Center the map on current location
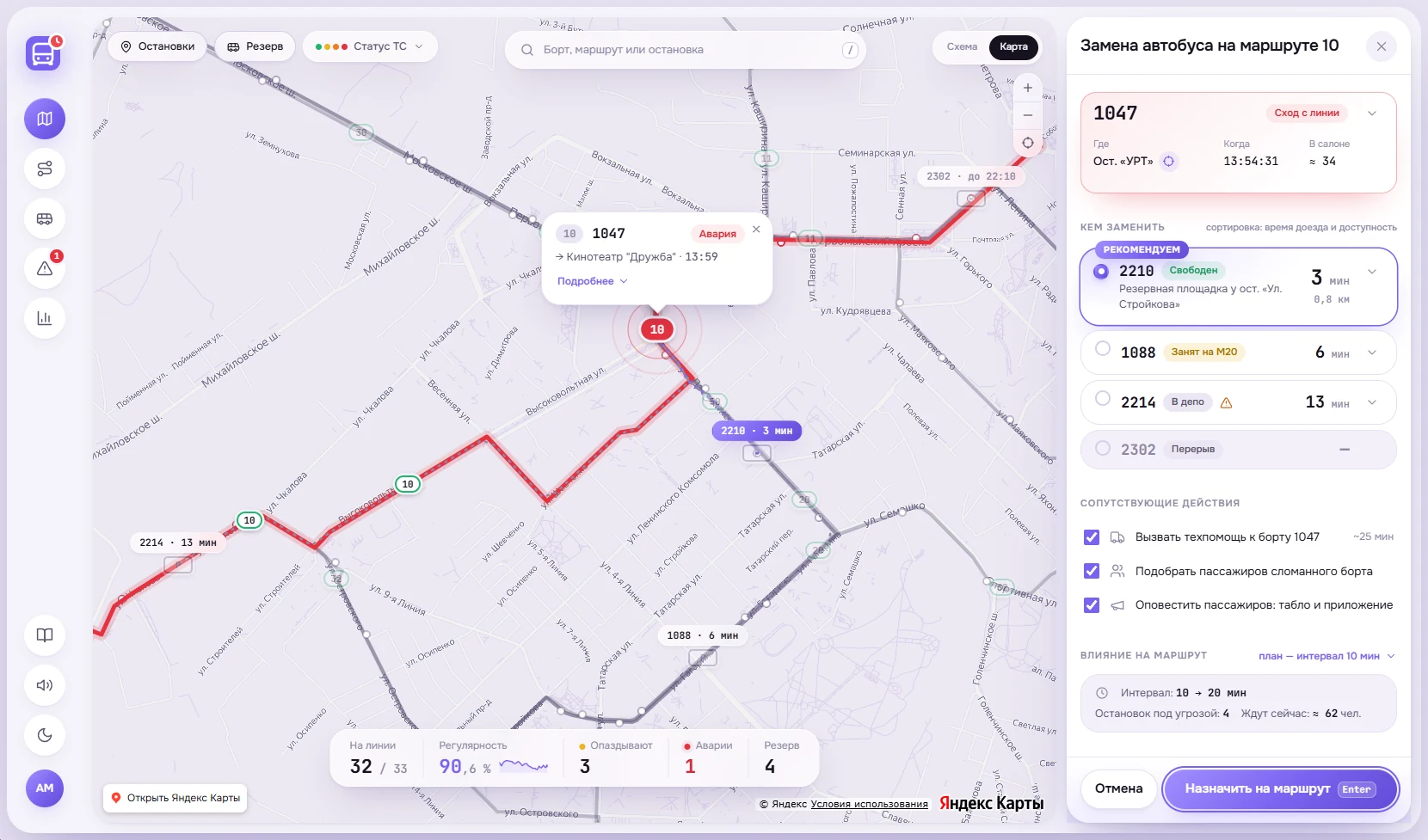Image resolution: width=1428 pixels, height=840 pixels. point(1028,143)
